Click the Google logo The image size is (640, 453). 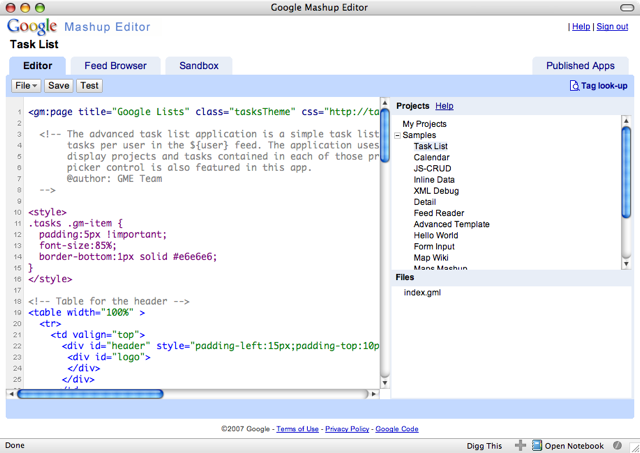[x=32, y=27]
